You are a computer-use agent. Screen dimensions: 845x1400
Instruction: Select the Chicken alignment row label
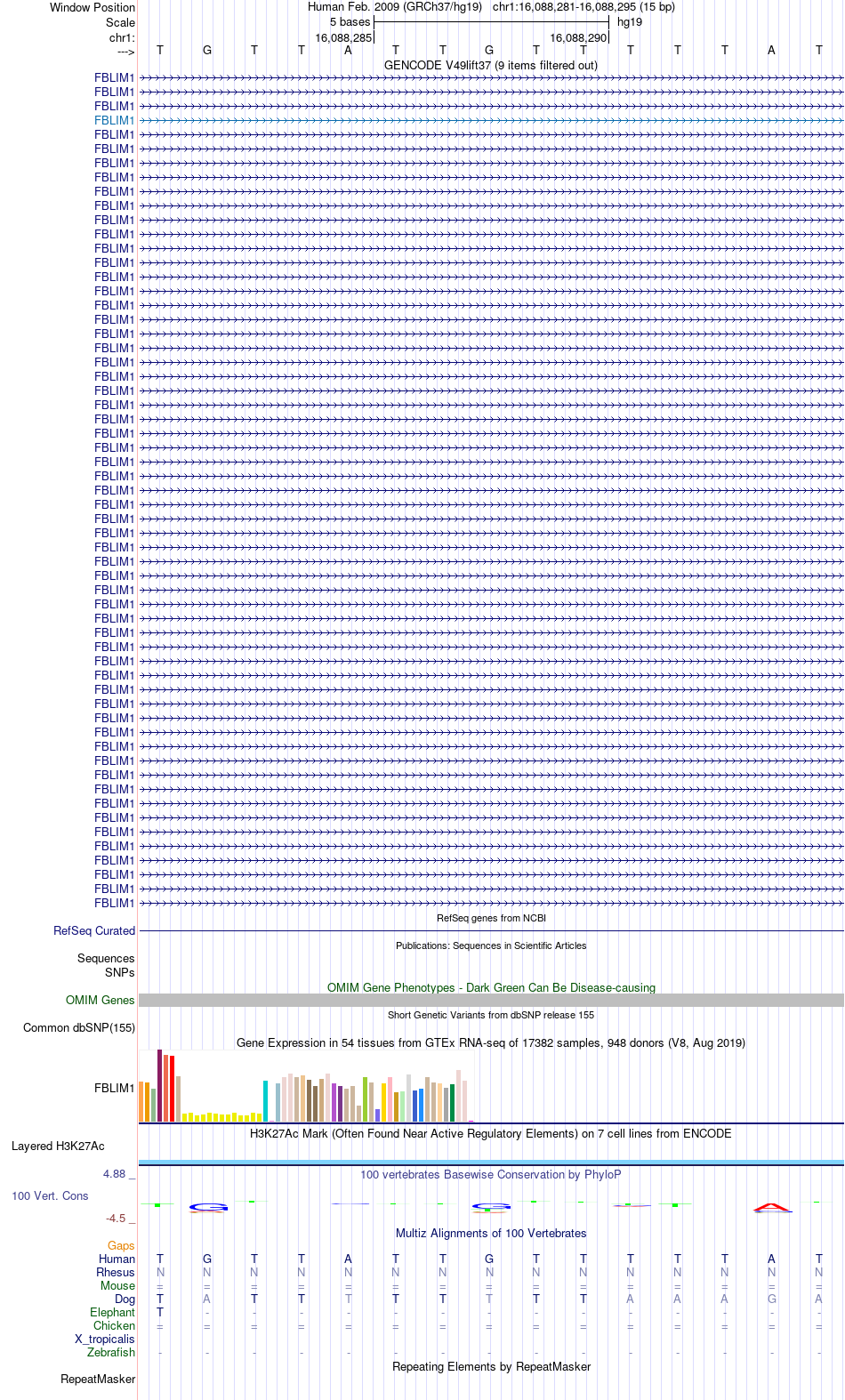point(114,1325)
